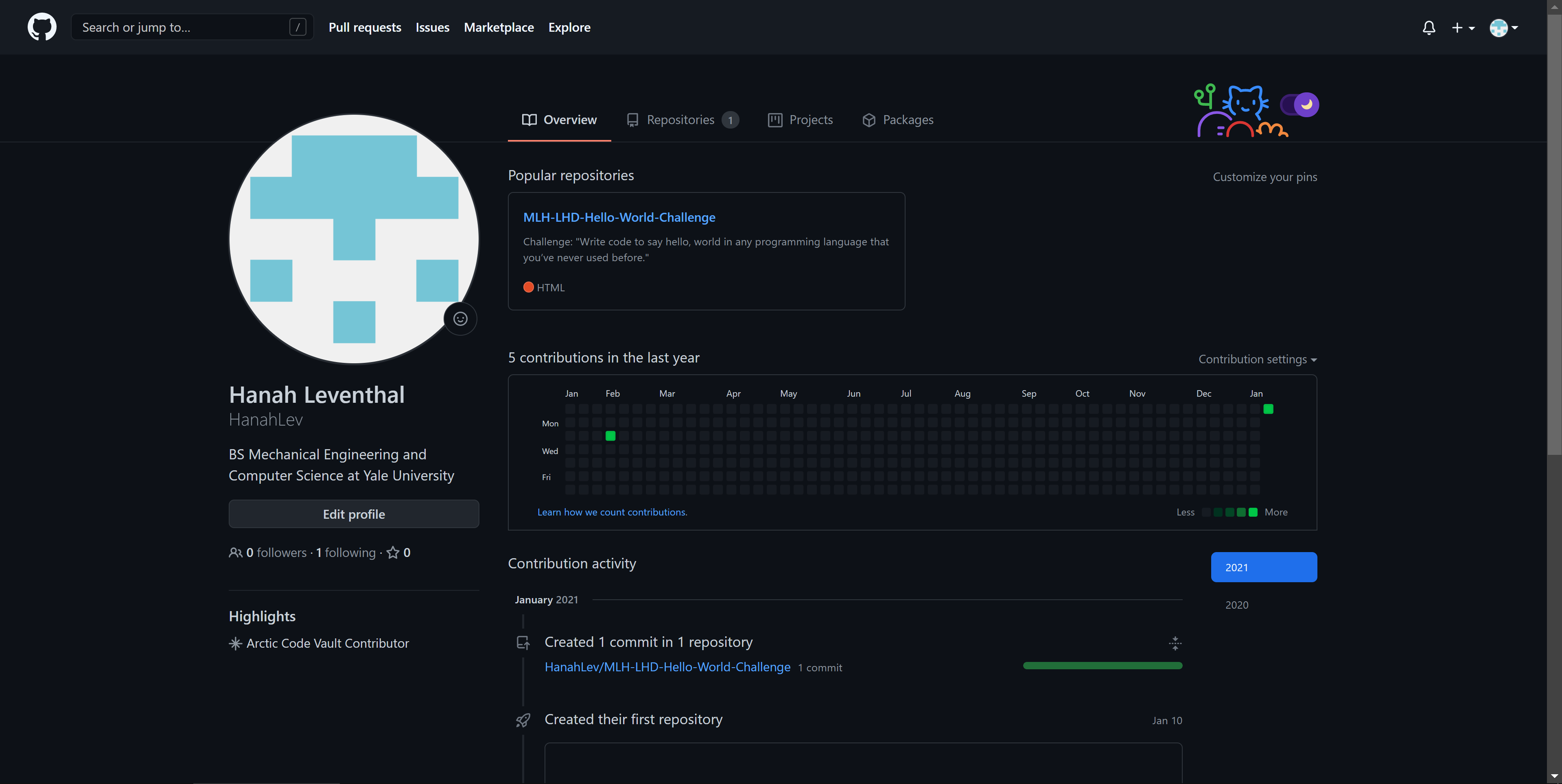Open the plus create-new dropdown
The image size is (1562, 784).
click(x=1463, y=27)
